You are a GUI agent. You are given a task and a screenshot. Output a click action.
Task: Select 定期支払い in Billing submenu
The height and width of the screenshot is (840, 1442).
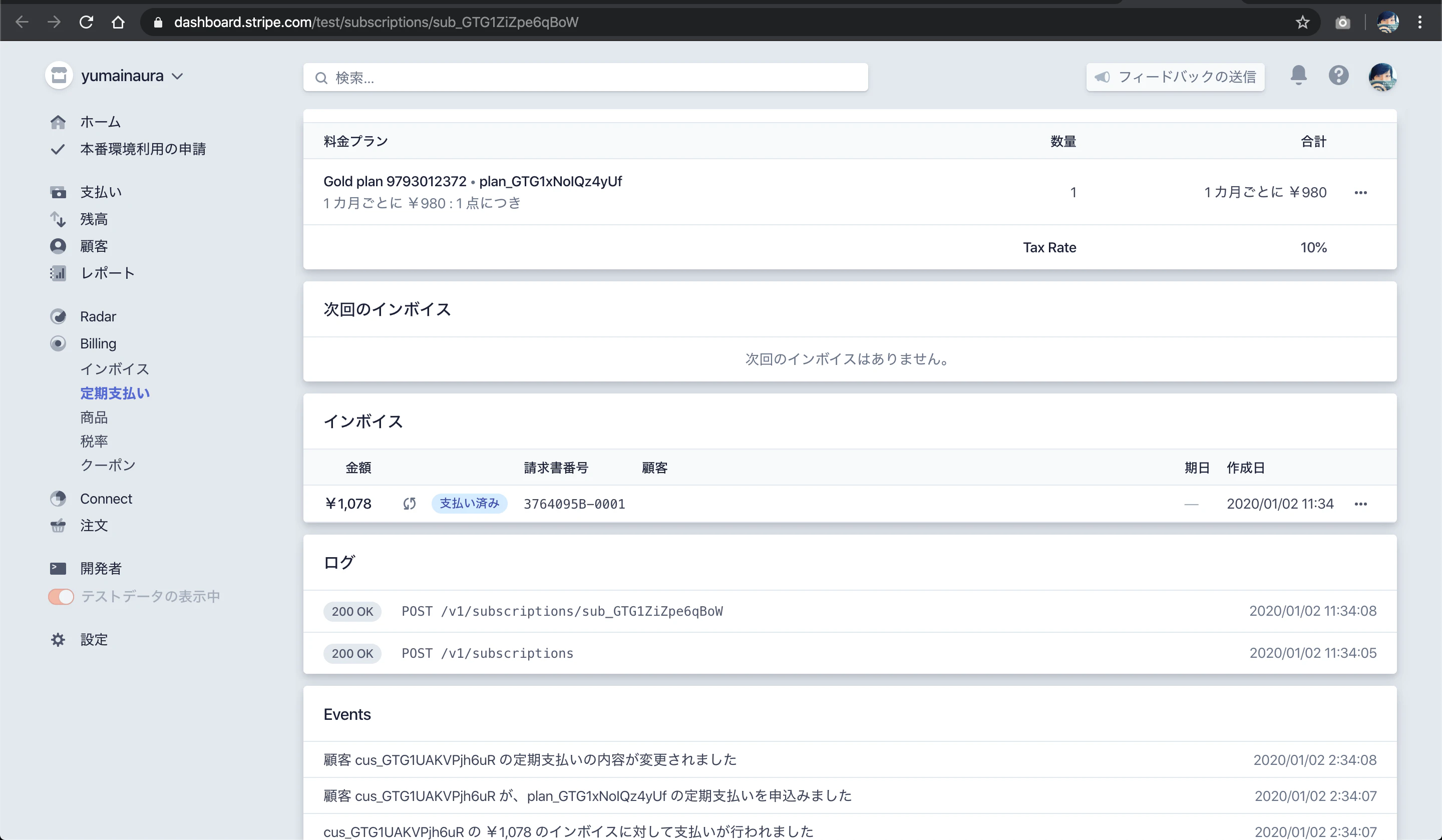point(115,393)
